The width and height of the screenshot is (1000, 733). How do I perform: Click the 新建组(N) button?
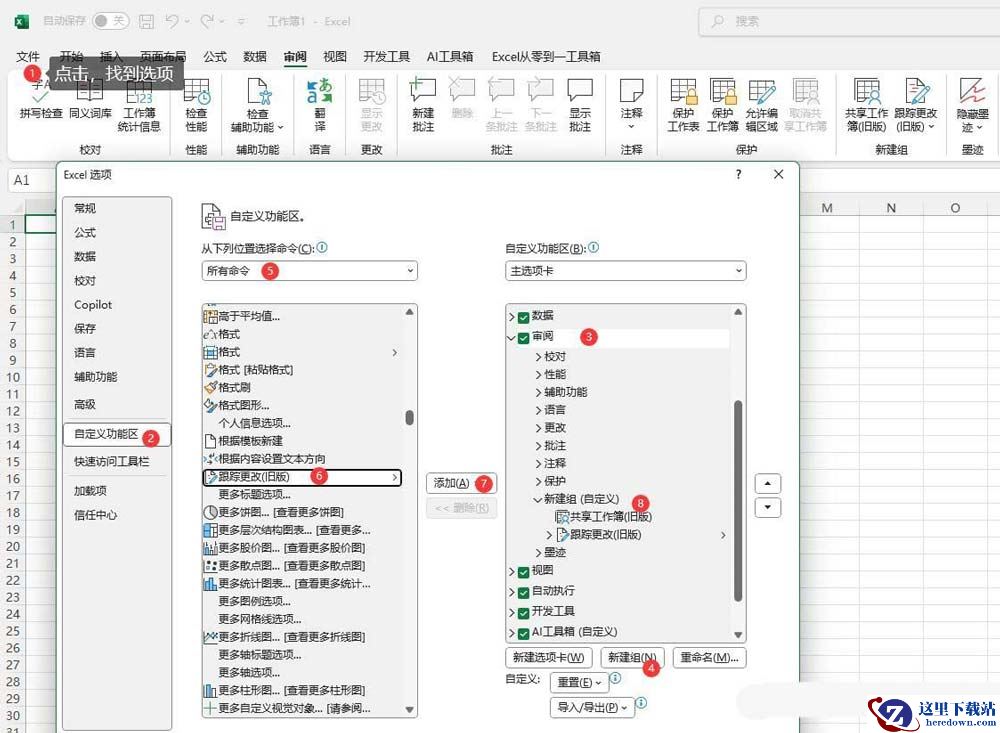coord(632,657)
